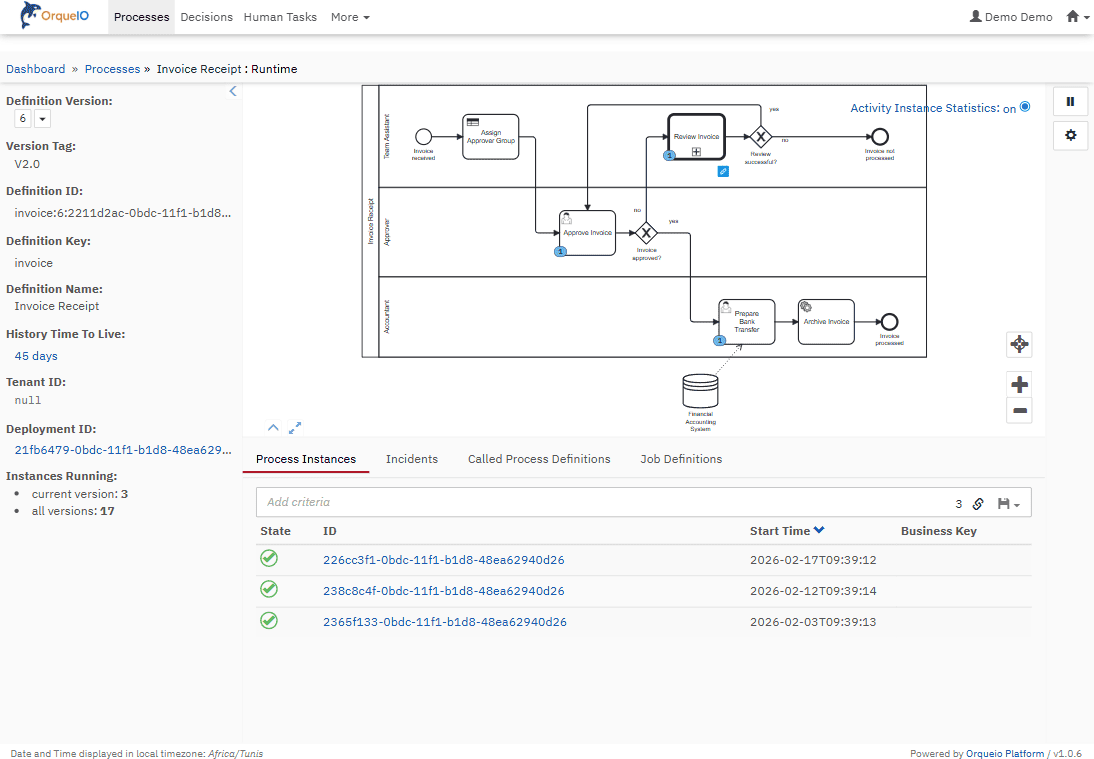
Task: Switch to the Incidents tab
Action: click(x=412, y=459)
